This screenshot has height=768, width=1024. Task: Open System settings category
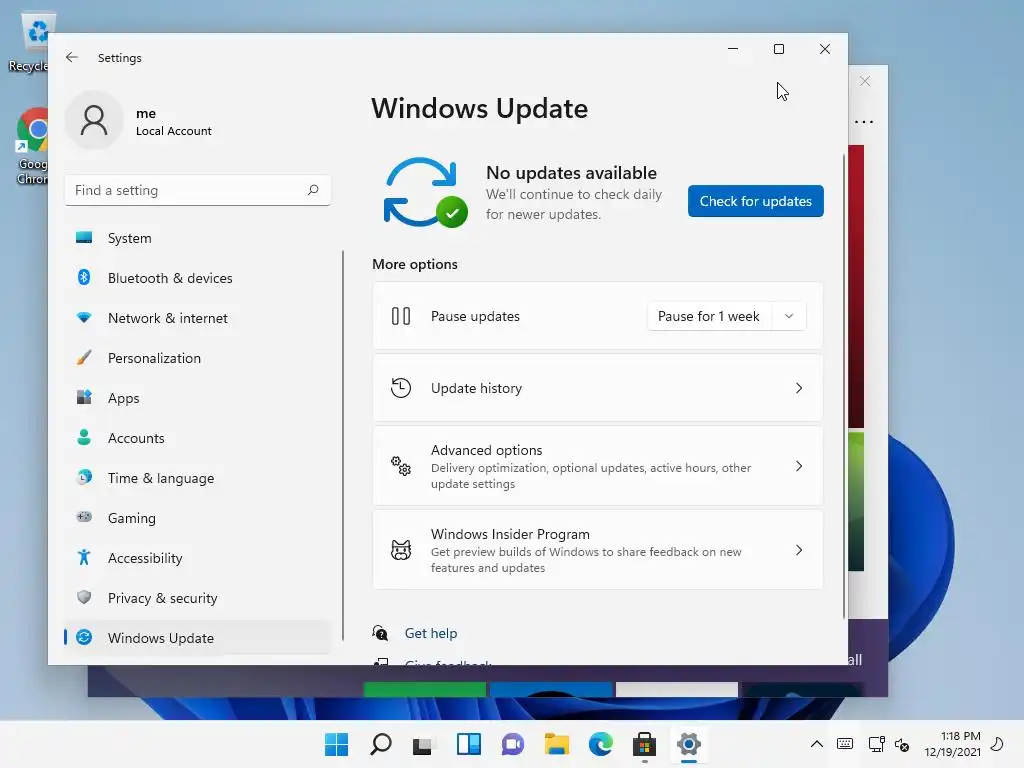click(x=197, y=238)
